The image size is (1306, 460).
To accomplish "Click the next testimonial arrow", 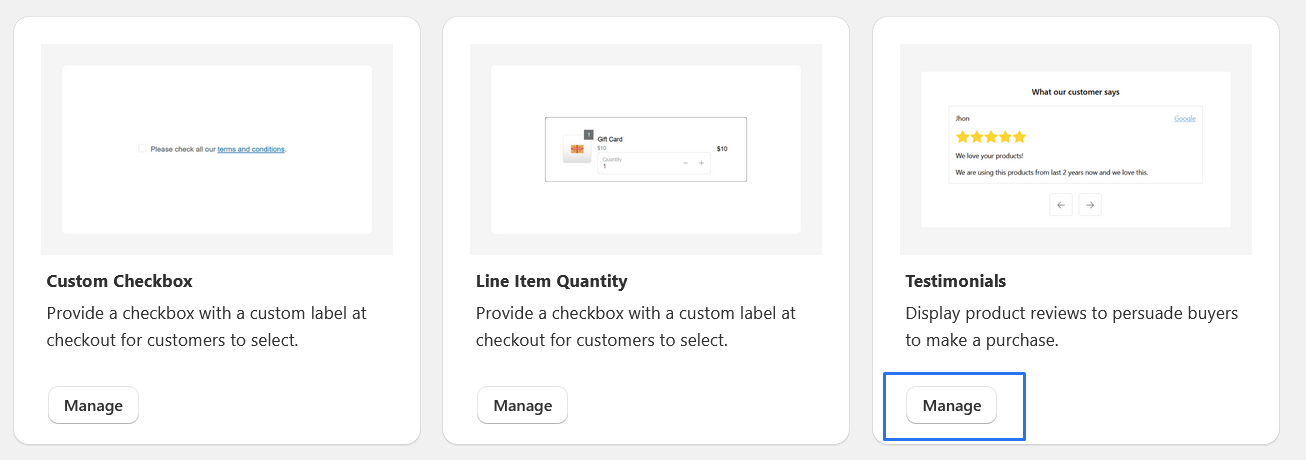I will tap(1090, 205).
